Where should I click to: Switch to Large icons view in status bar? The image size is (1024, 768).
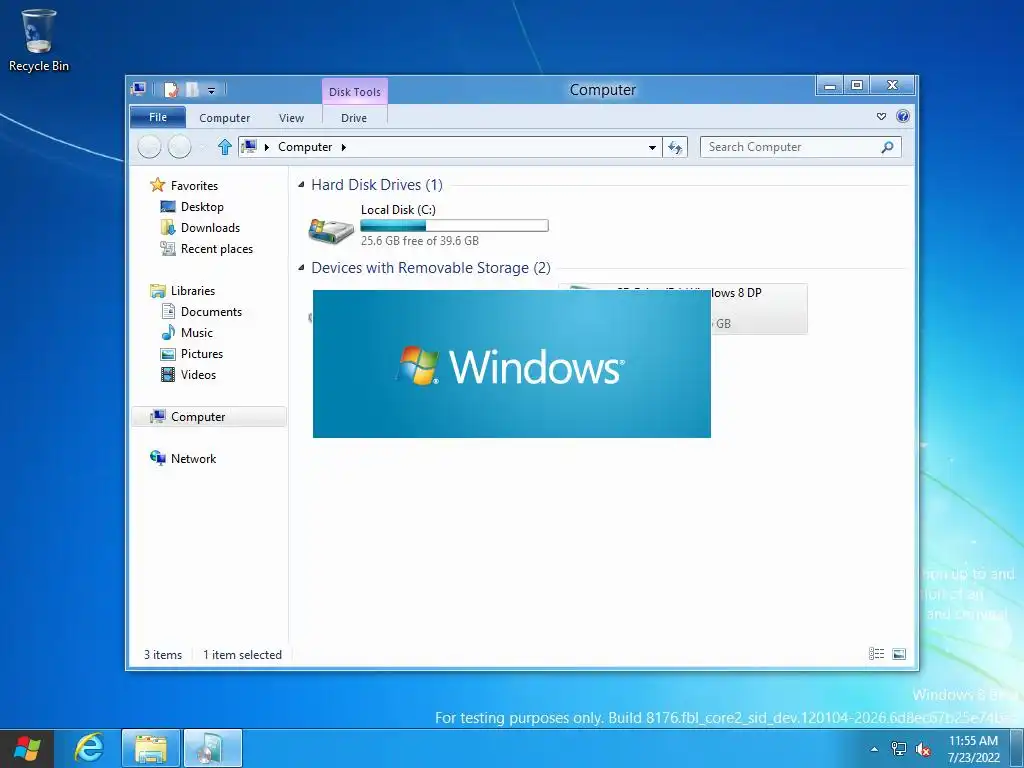(899, 654)
